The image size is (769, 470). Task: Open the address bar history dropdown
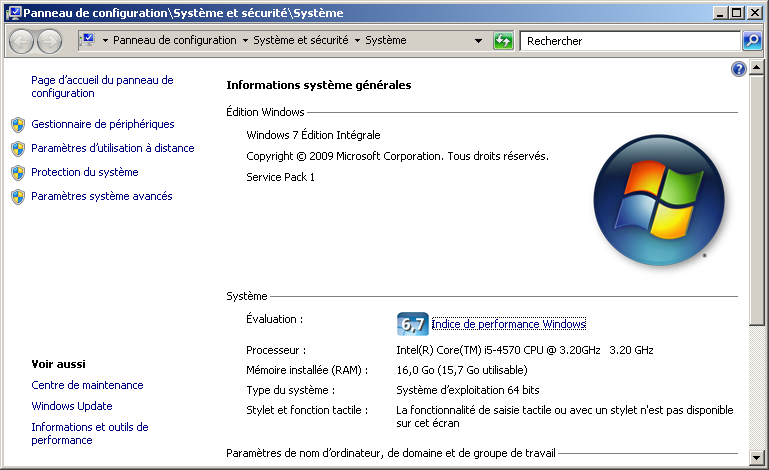[x=478, y=41]
